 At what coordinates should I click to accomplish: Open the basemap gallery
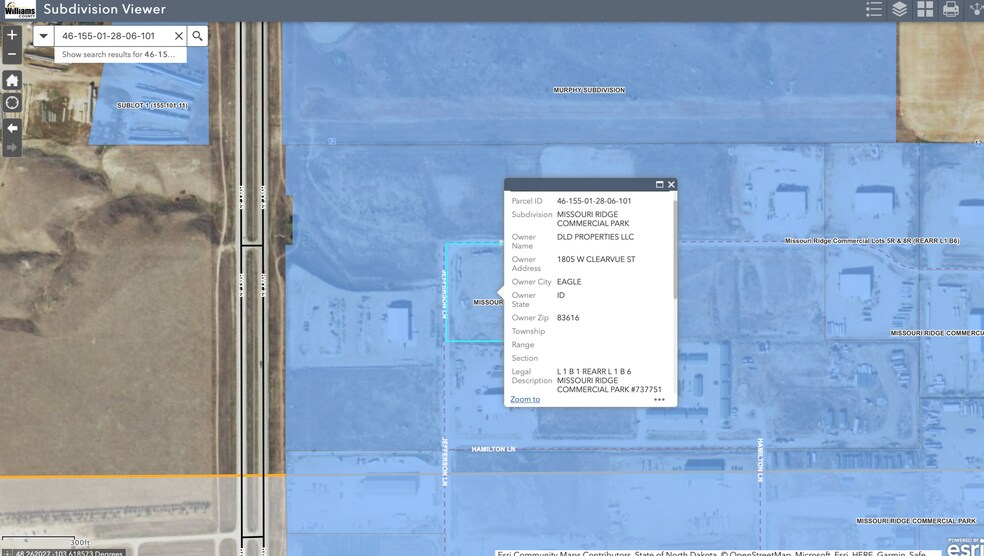point(925,9)
